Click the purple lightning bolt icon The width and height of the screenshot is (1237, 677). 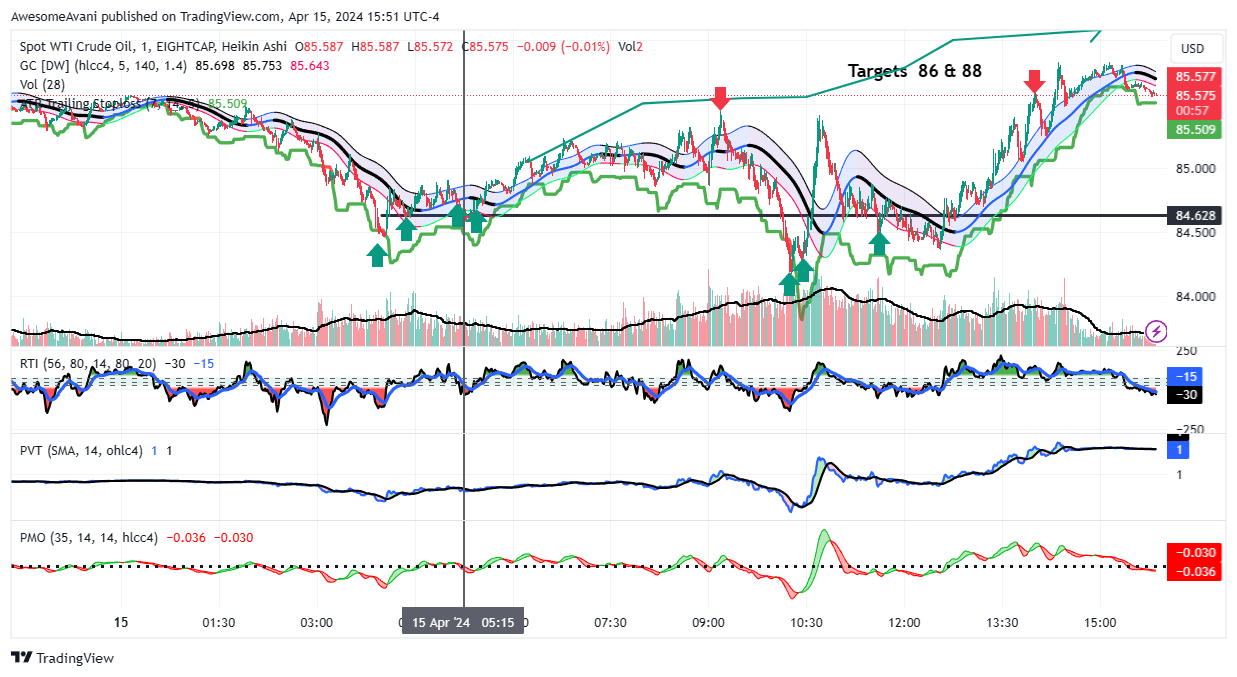point(1157,331)
